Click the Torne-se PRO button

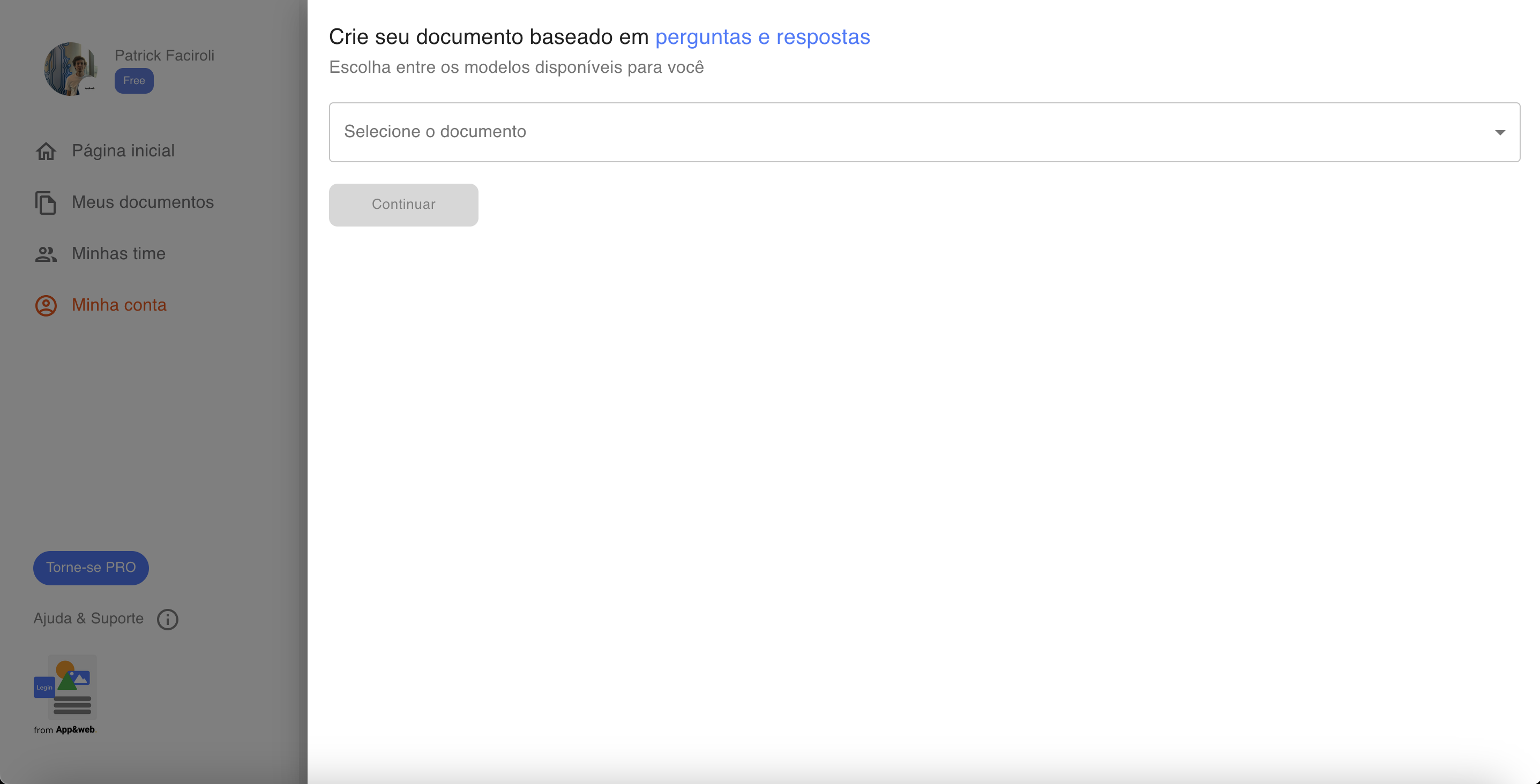click(91, 568)
